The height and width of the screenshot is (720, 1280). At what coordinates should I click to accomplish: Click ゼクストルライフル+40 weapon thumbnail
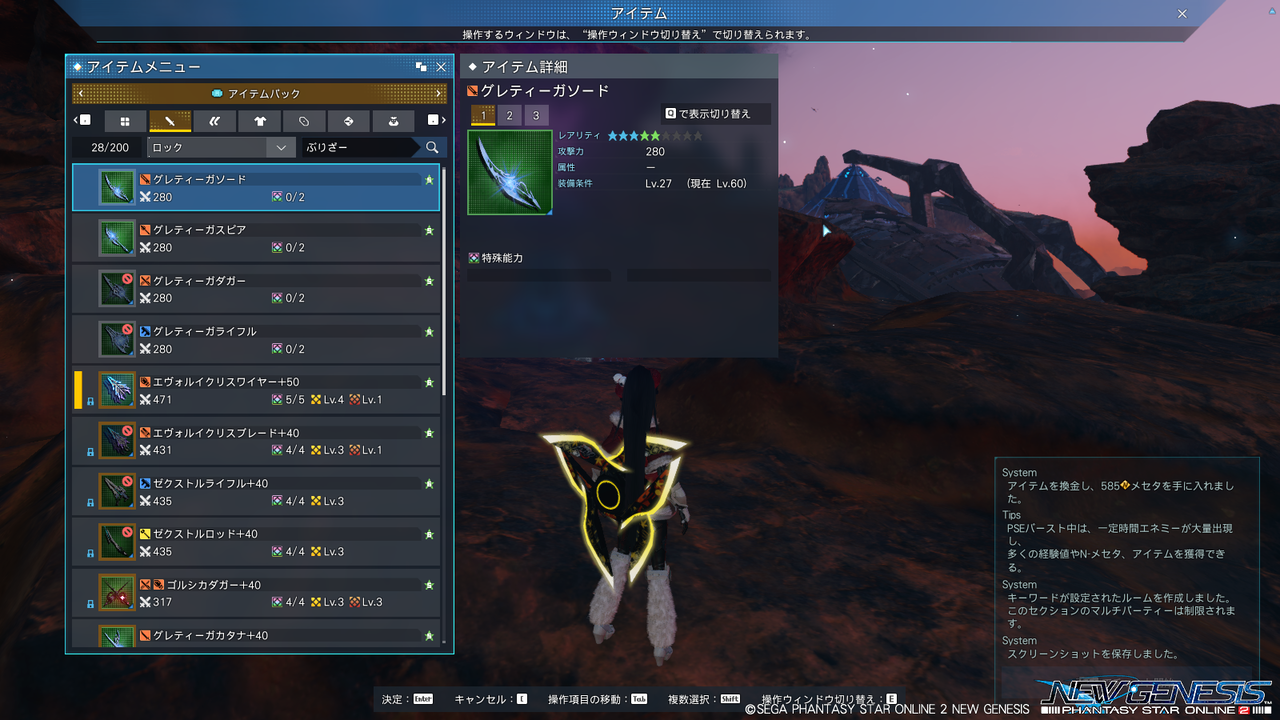(x=117, y=492)
